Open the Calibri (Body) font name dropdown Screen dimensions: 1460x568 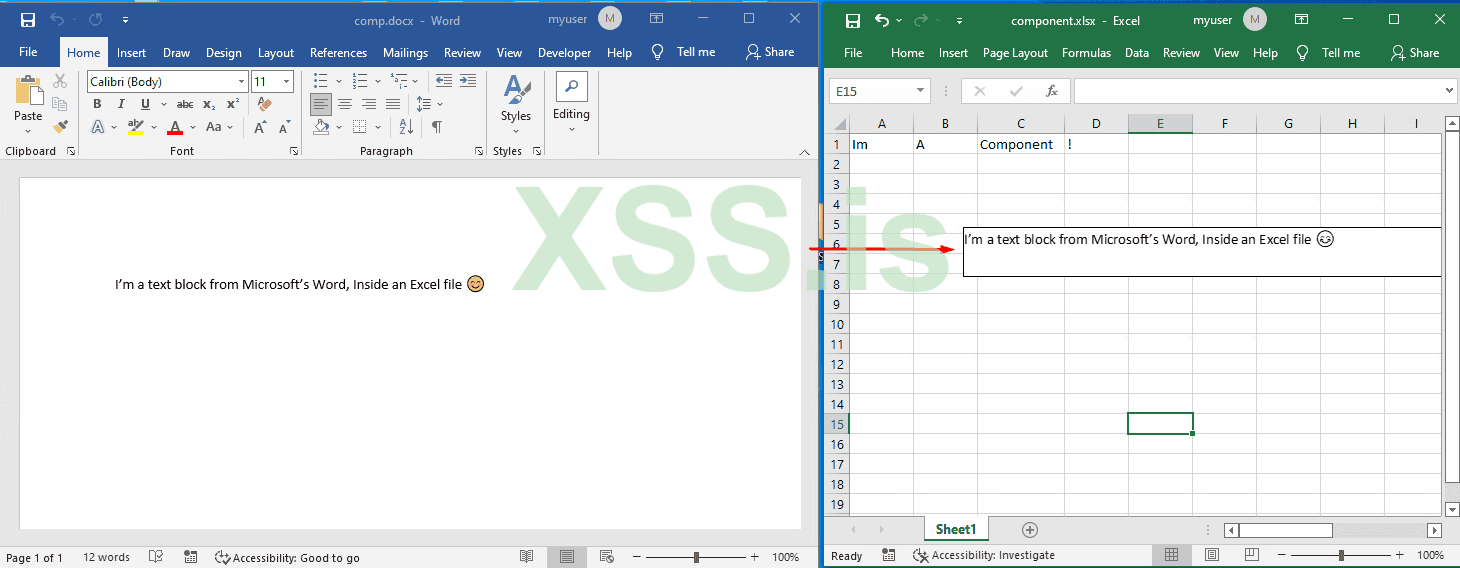(241, 82)
